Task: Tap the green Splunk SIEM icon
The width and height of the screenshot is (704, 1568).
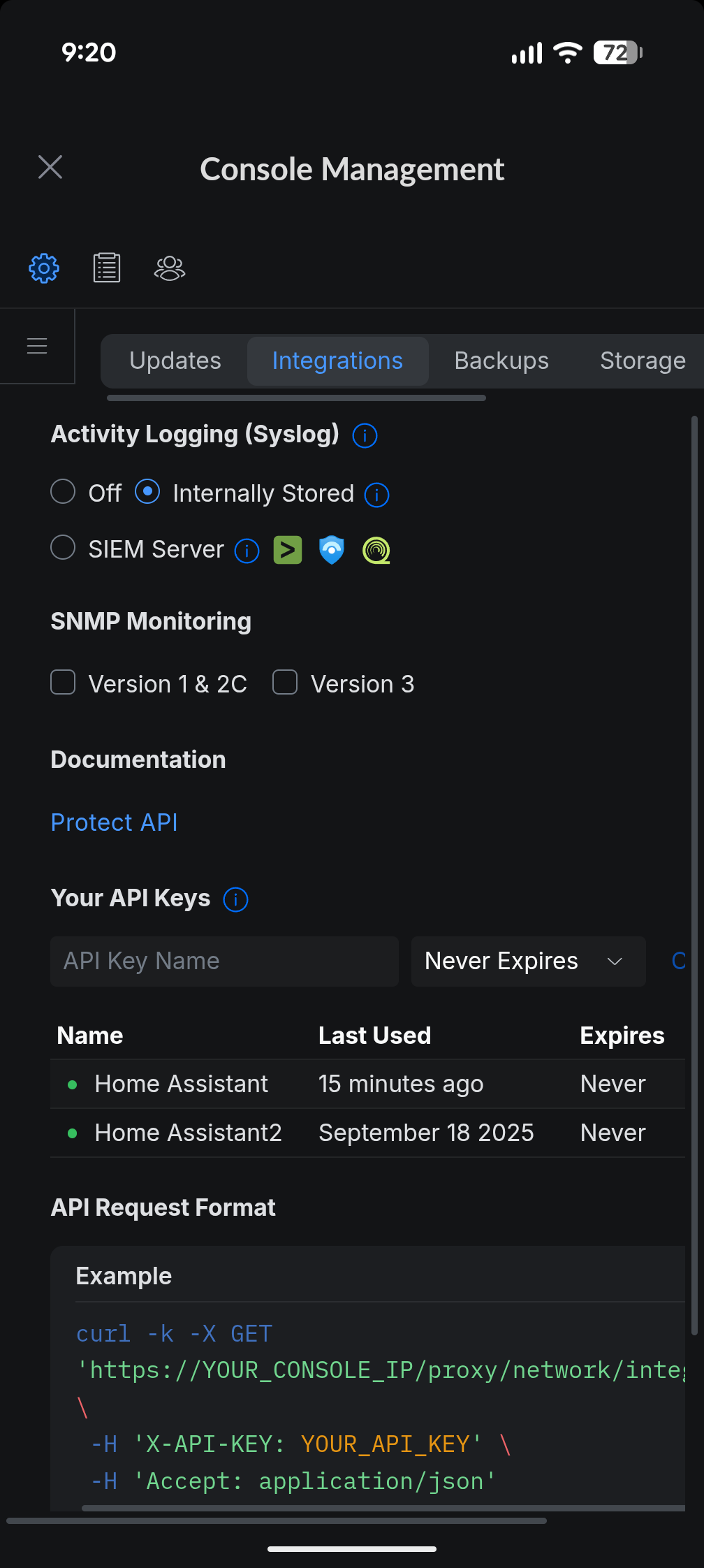Action: [288, 550]
